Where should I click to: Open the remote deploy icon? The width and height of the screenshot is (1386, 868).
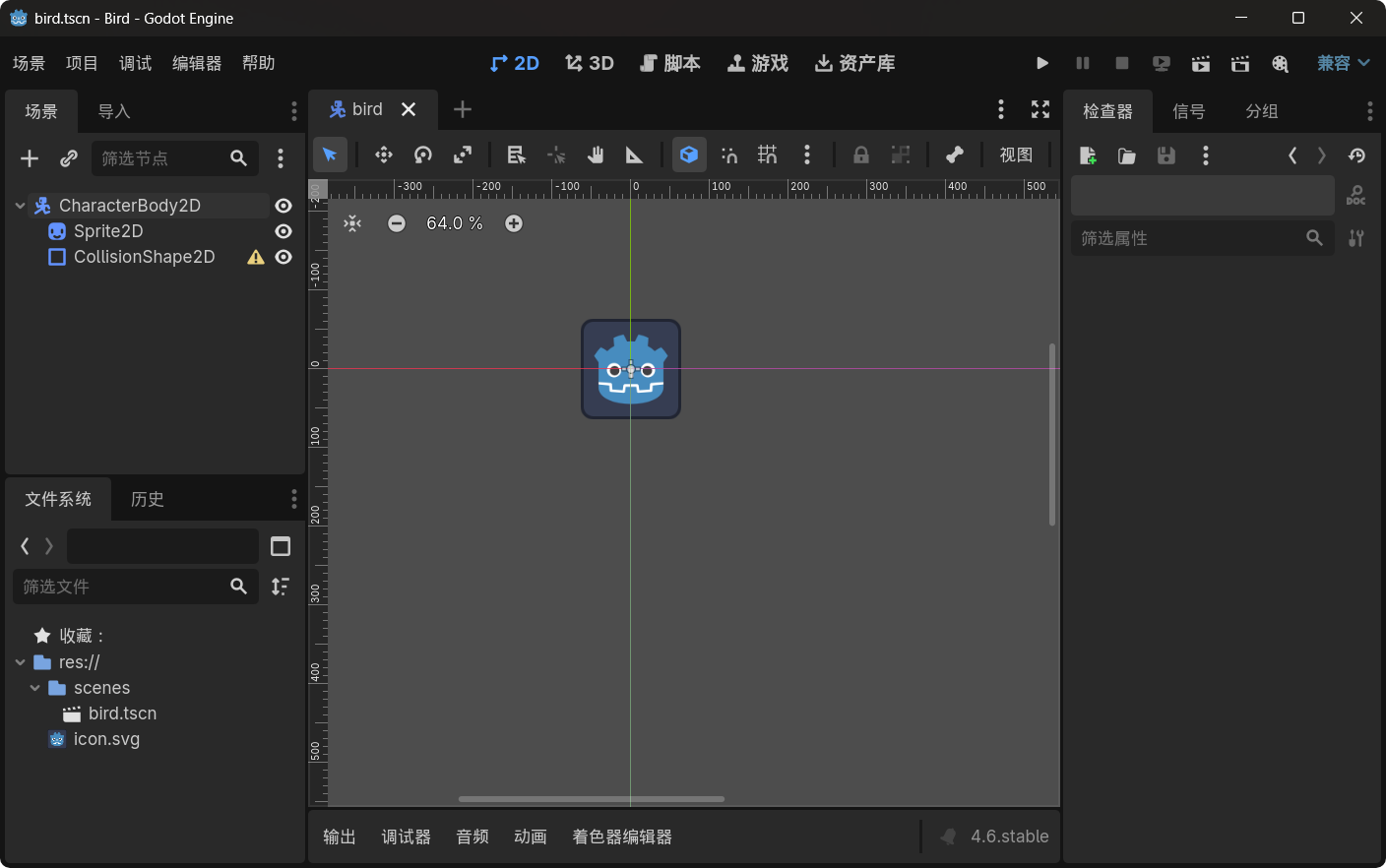[x=1162, y=63]
